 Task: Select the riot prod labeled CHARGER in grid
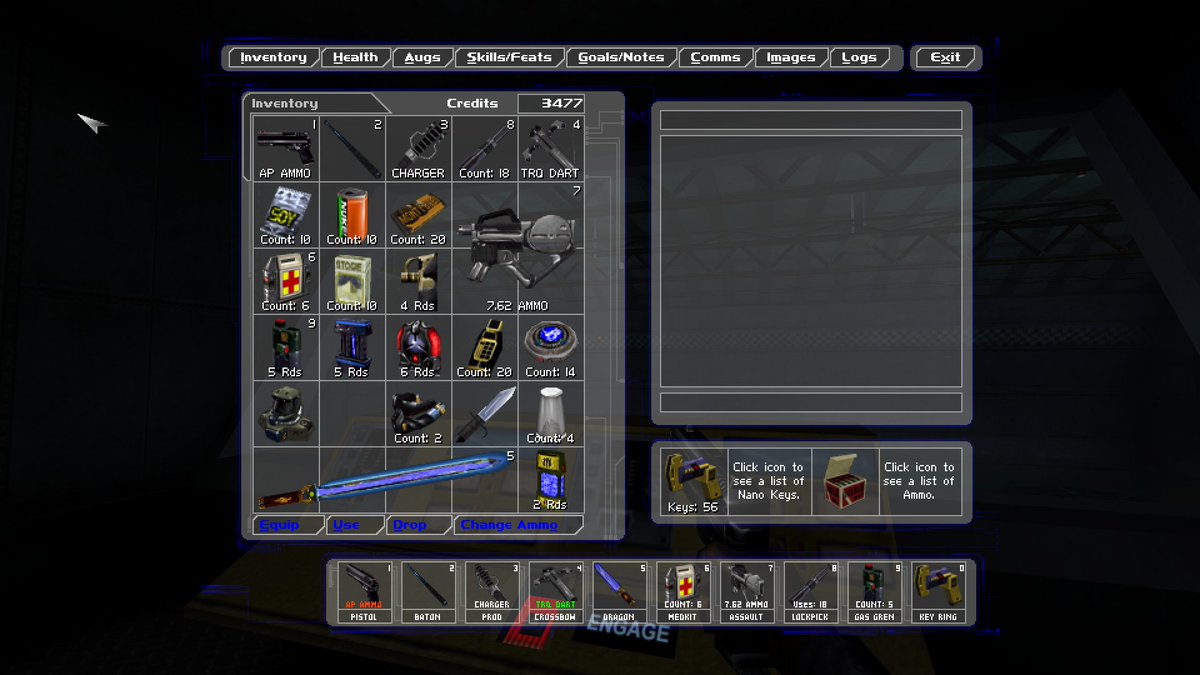point(418,148)
